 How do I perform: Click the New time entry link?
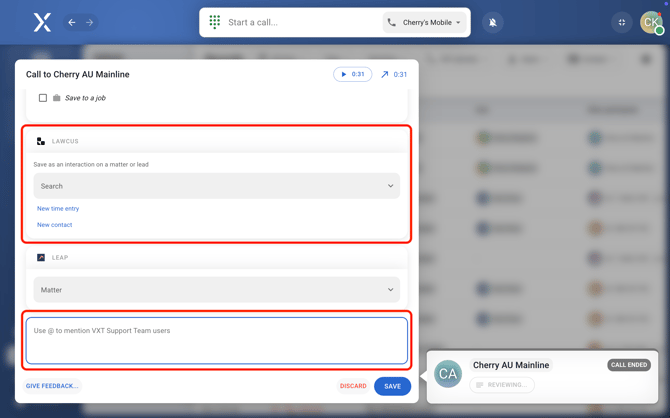(x=58, y=209)
